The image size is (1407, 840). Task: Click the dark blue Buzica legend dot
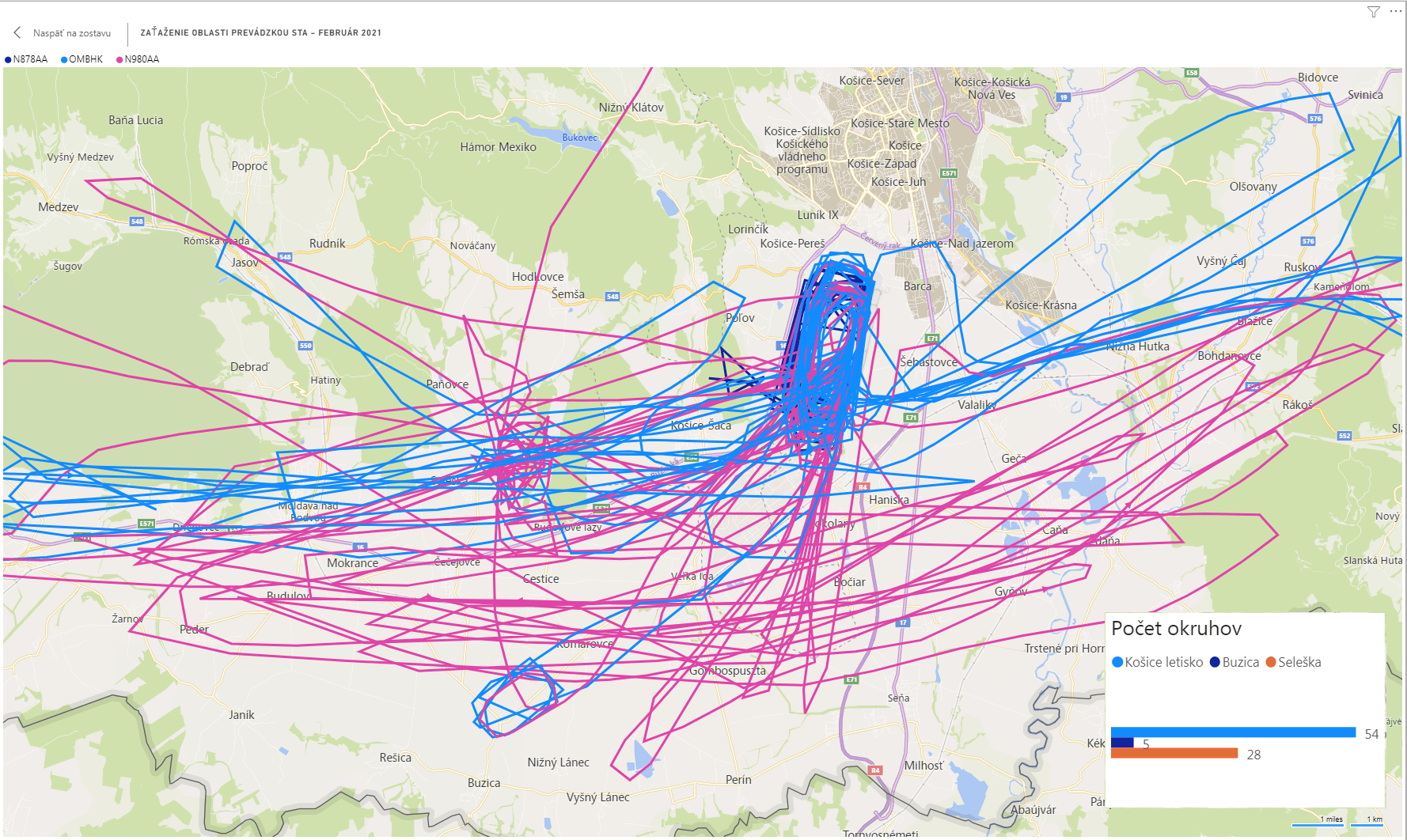(x=1215, y=662)
